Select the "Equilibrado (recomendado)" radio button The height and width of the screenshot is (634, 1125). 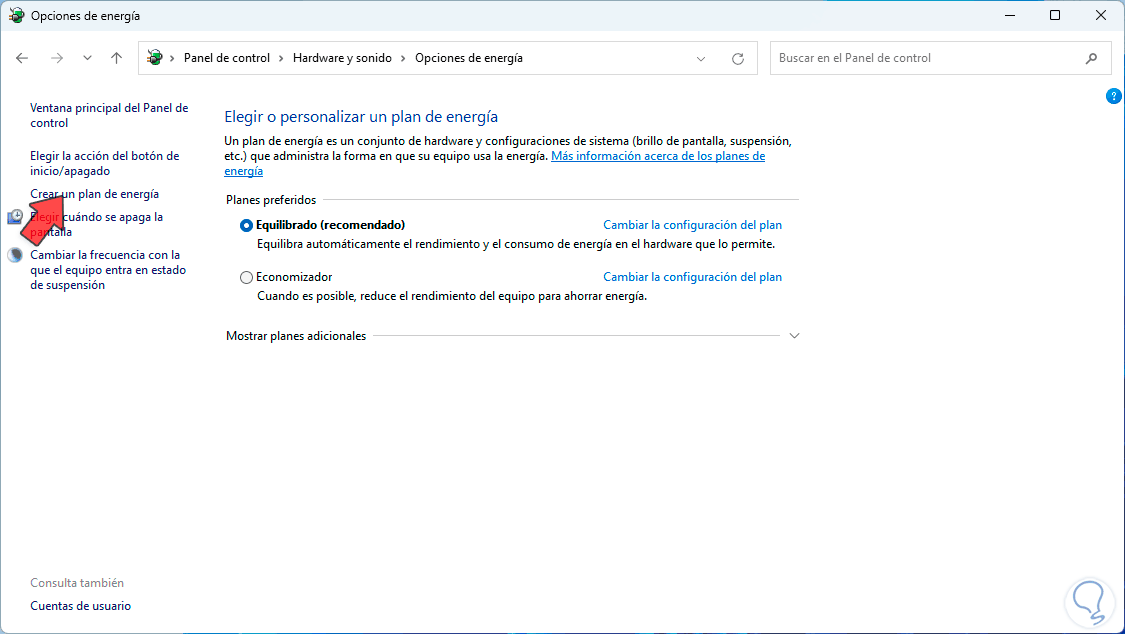point(246,225)
